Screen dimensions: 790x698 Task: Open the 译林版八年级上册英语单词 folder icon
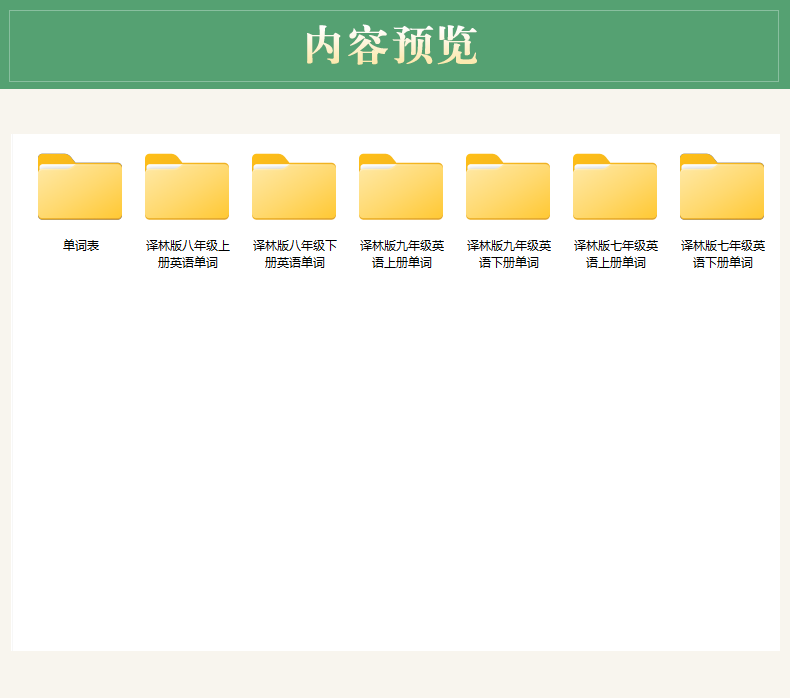coord(187,186)
